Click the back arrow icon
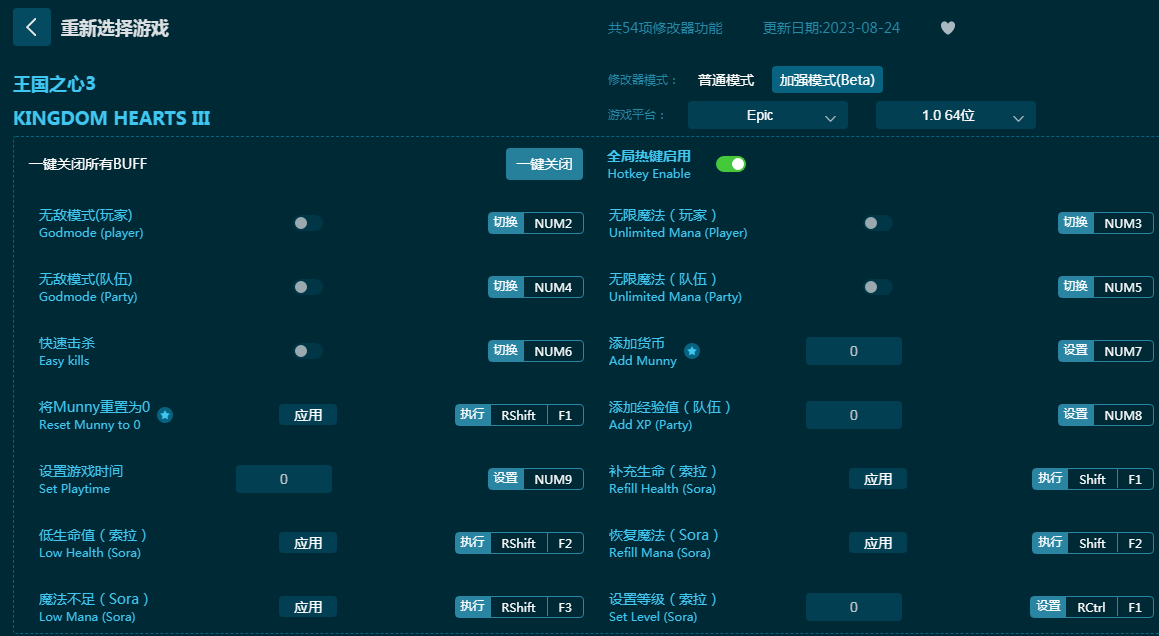 (x=32, y=27)
